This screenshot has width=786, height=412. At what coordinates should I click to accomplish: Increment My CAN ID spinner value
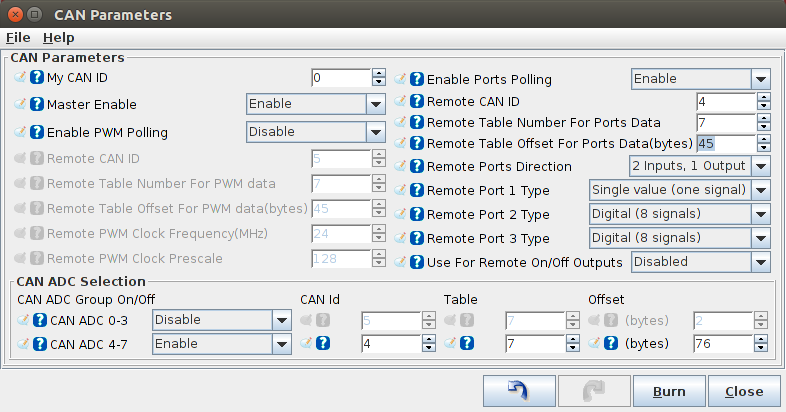[x=379, y=73]
